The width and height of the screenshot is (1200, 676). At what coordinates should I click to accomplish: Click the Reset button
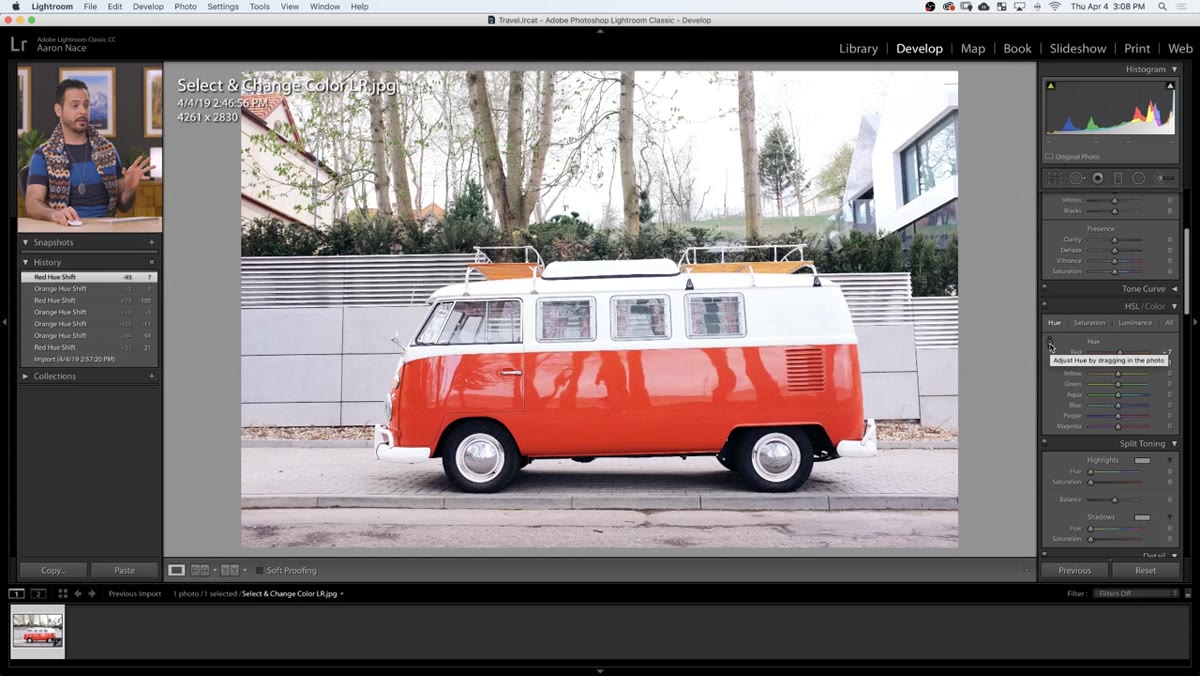[1145, 570]
